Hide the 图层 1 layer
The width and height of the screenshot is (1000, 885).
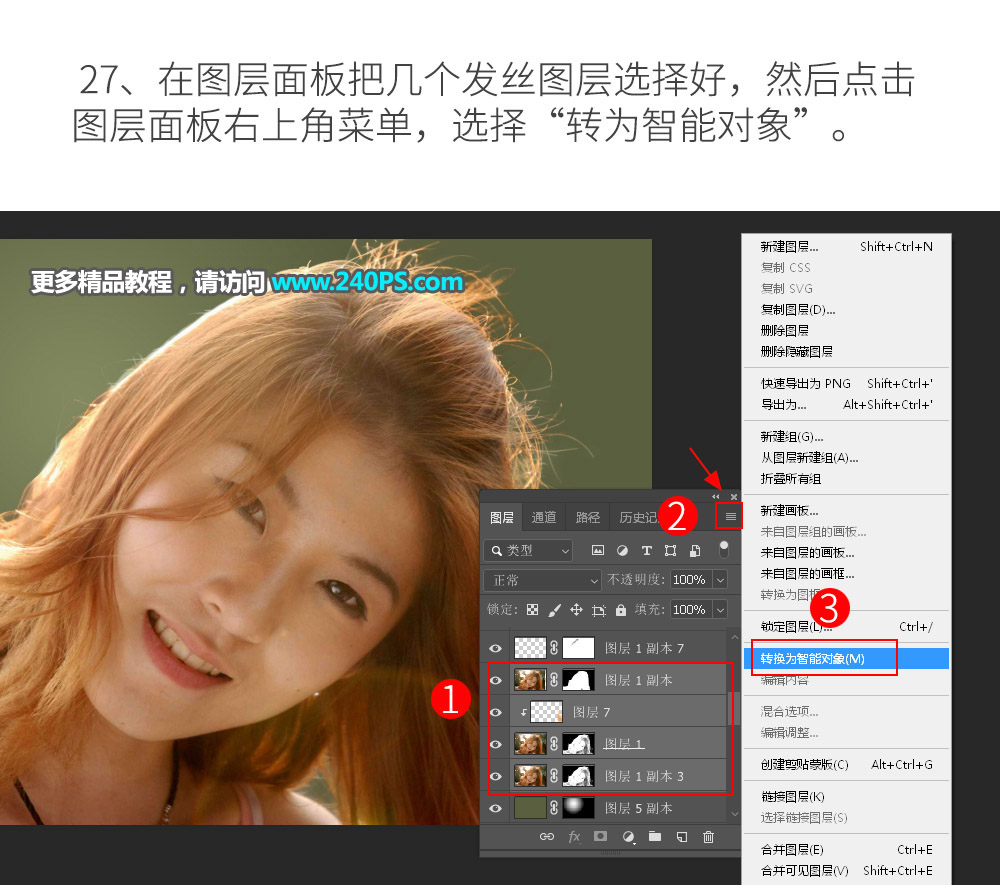click(496, 744)
